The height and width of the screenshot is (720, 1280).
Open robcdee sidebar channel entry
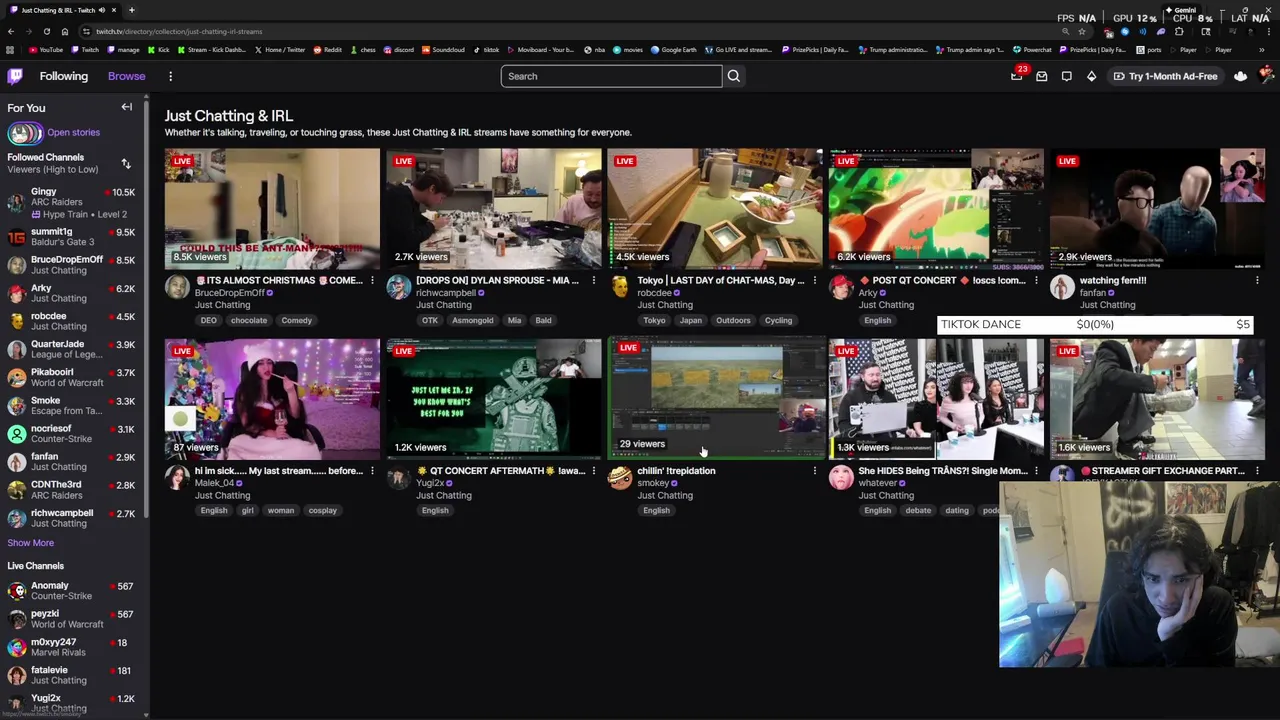(72, 320)
